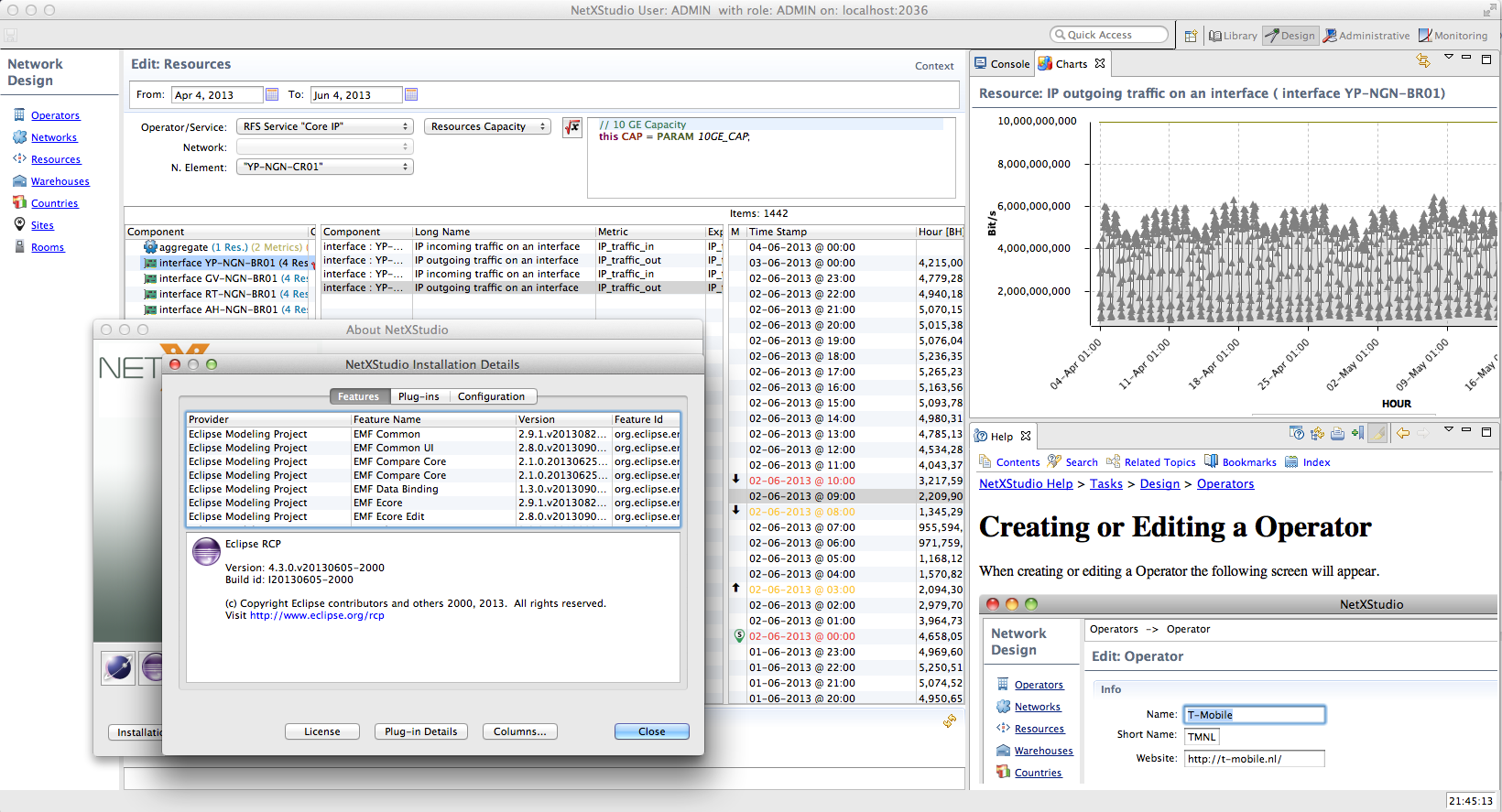Open Rooms in Network Design sidebar

pos(48,247)
